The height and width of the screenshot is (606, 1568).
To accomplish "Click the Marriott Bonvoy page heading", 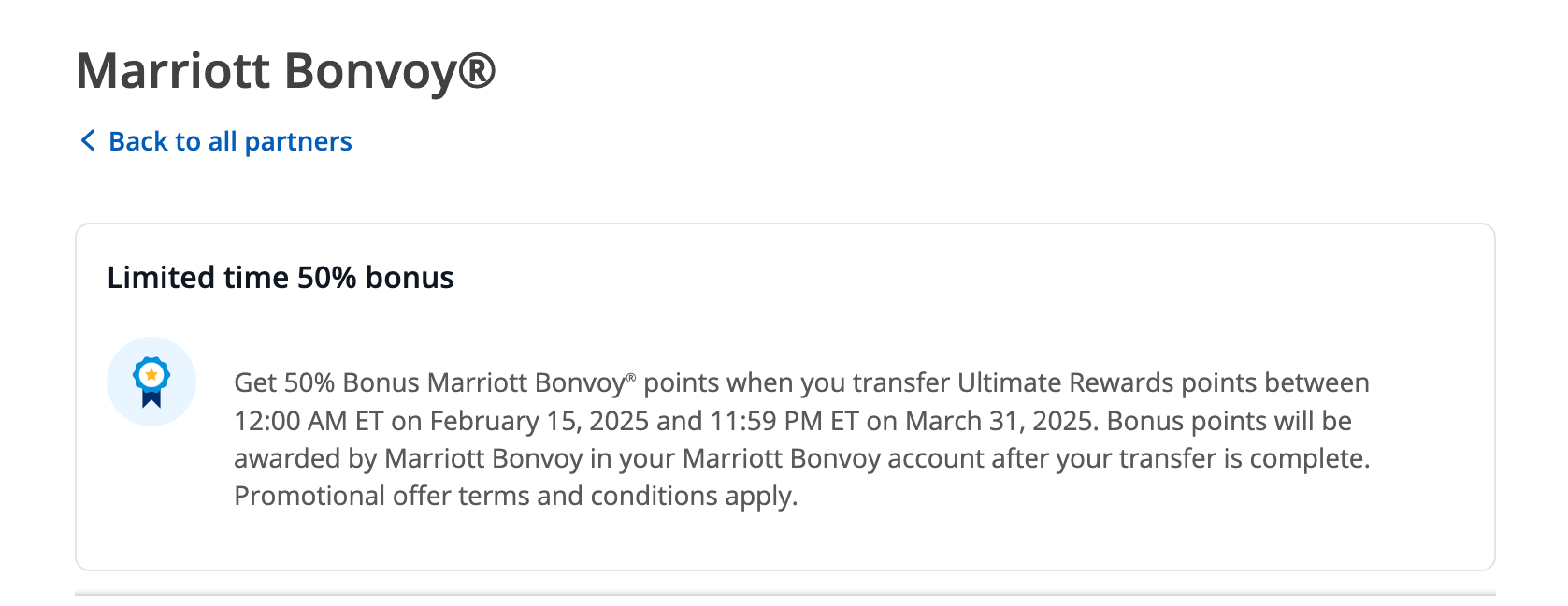I will point(285,71).
